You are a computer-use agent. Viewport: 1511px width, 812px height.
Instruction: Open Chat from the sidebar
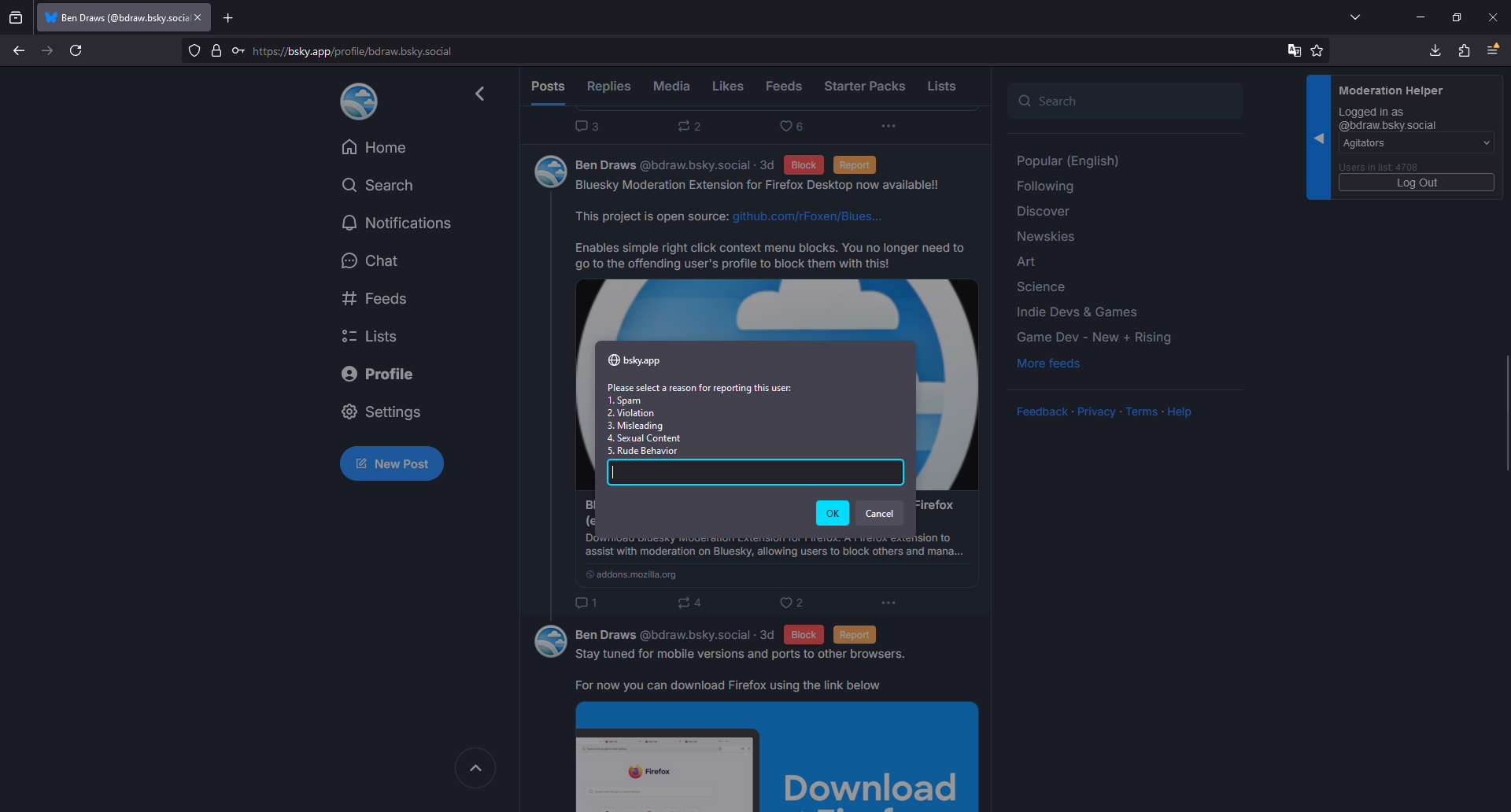tap(369, 260)
